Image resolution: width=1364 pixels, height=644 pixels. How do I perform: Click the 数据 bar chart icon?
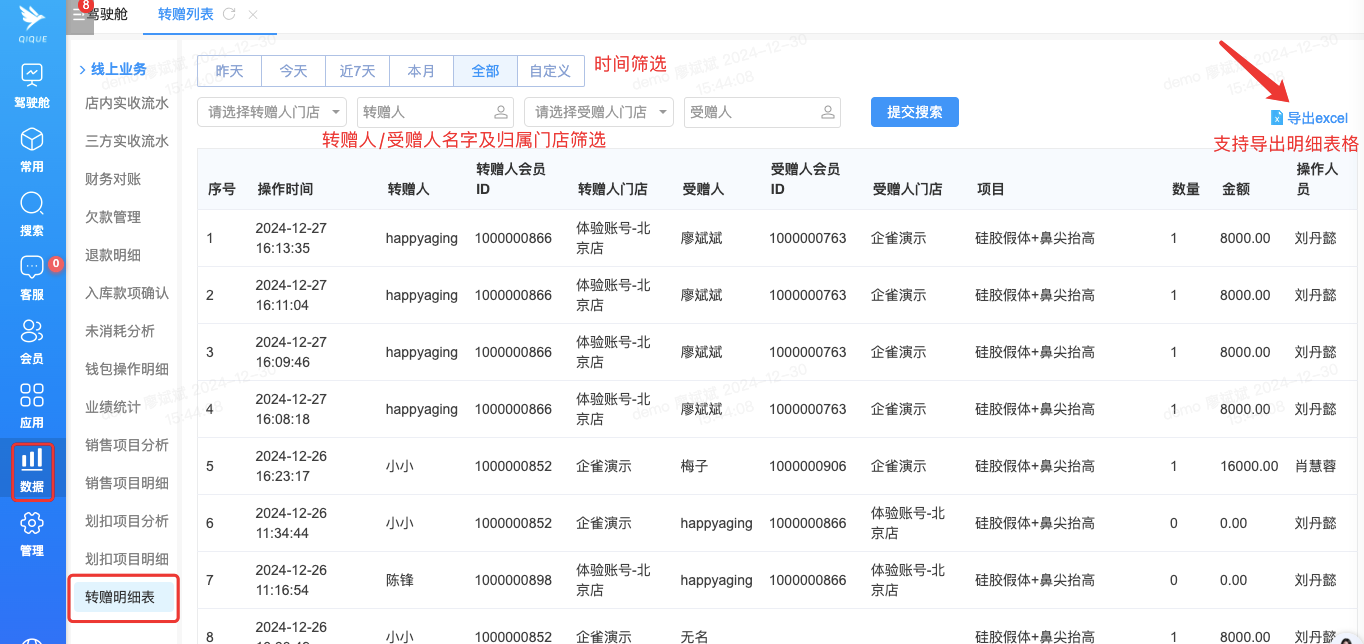(32, 460)
